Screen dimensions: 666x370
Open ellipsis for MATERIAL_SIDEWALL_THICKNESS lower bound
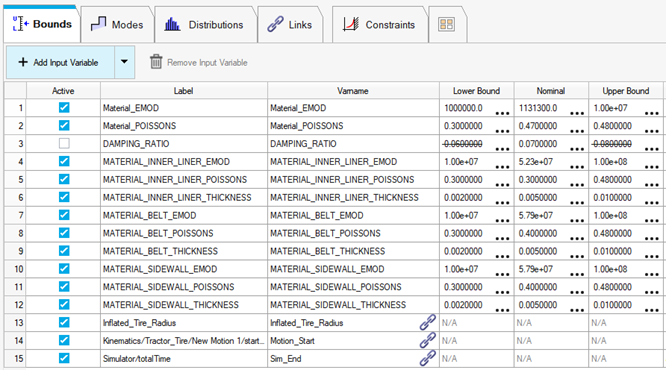pyautogui.click(x=502, y=310)
